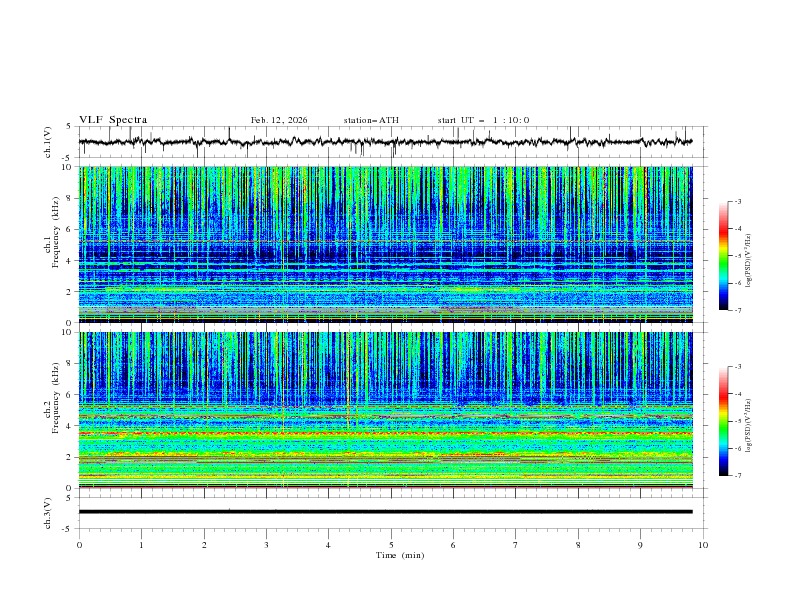Click the VLF Spectra title text

click(x=113, y=120)
